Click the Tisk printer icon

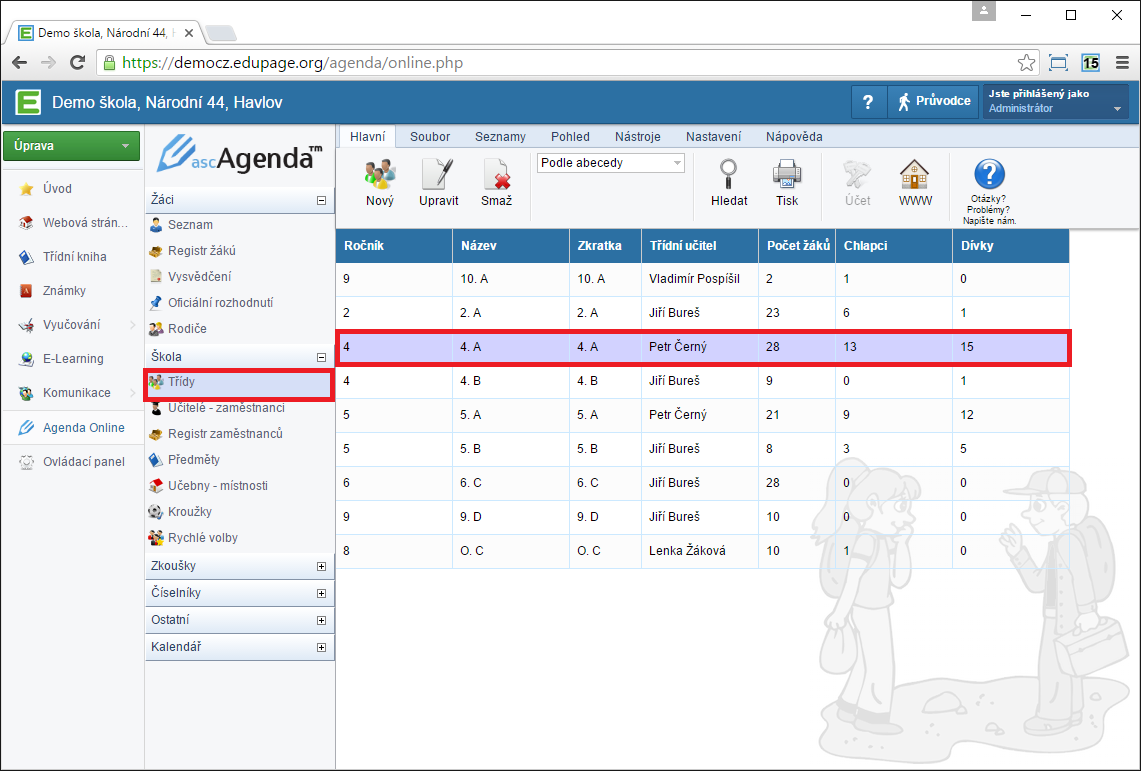coord(787,176)
